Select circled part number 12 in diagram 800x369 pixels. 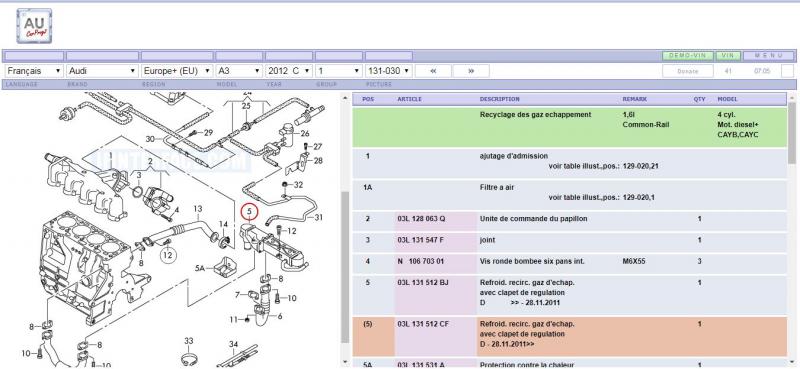(x=167, y=254)
